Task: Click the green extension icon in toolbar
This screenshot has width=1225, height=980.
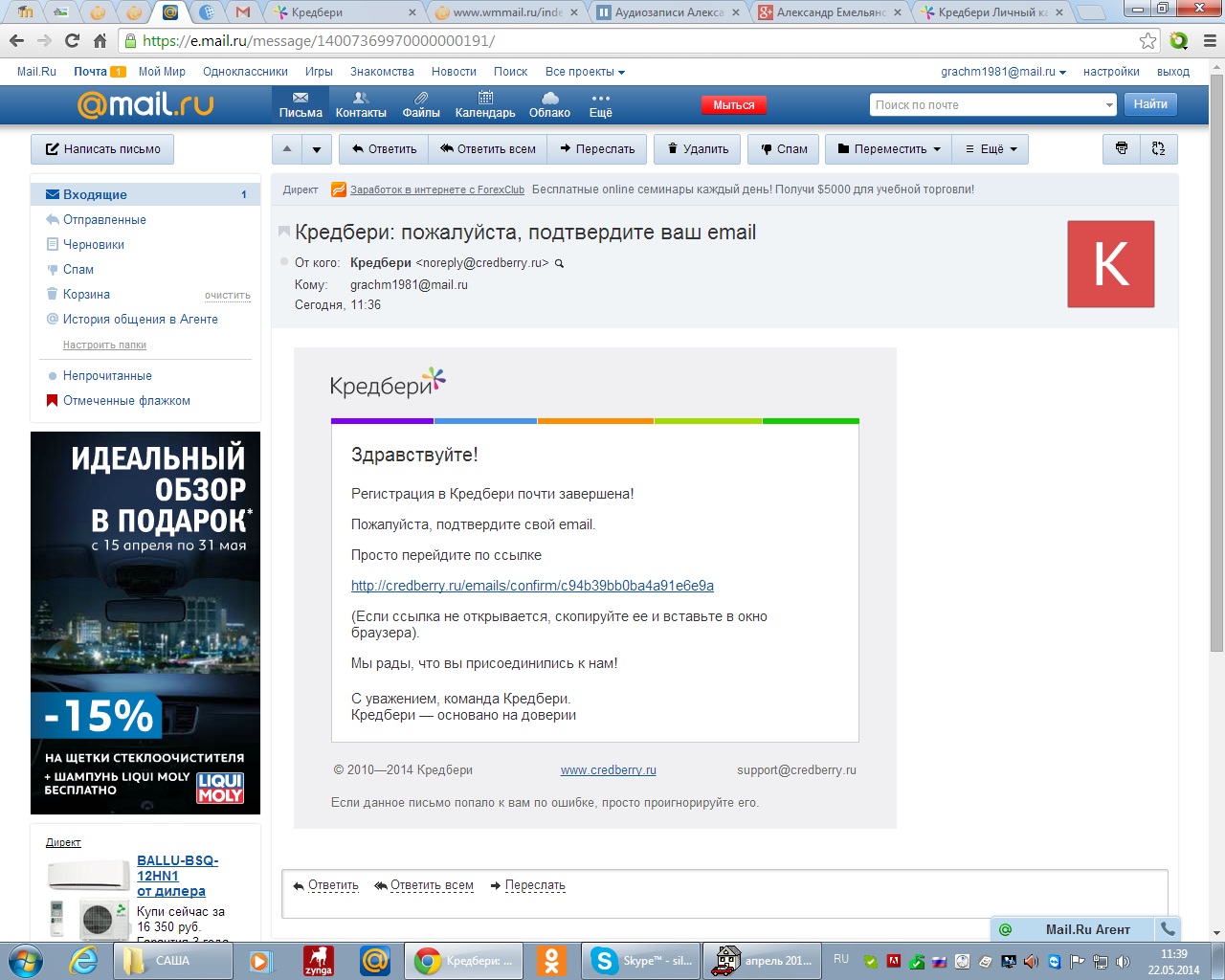Action: point(1179,41)
